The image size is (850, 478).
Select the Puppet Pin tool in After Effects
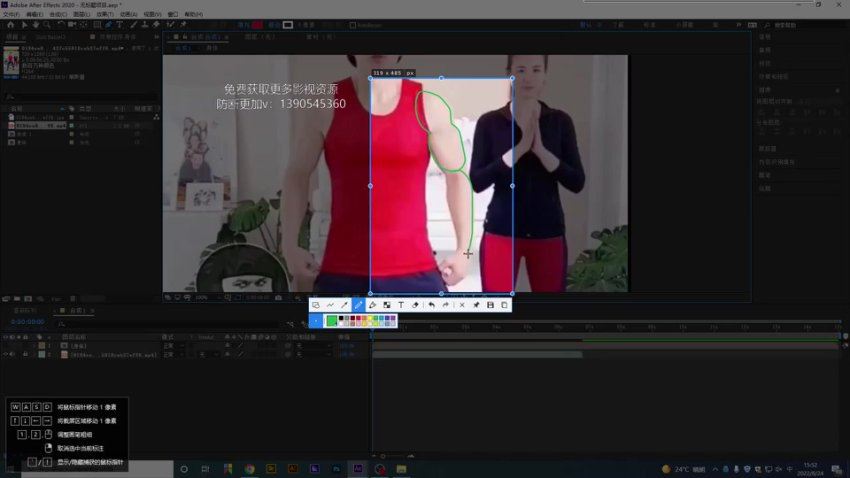point(183,25)
